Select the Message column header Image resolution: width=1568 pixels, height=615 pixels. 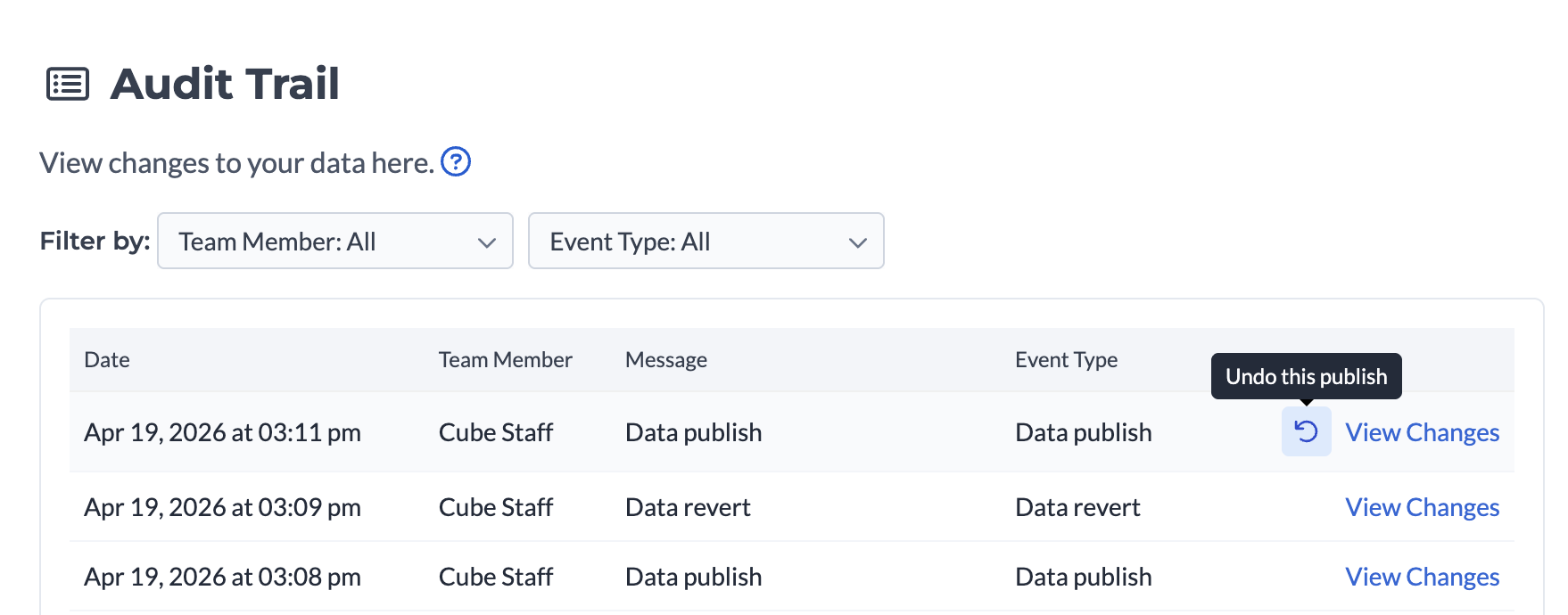[665, 360]
